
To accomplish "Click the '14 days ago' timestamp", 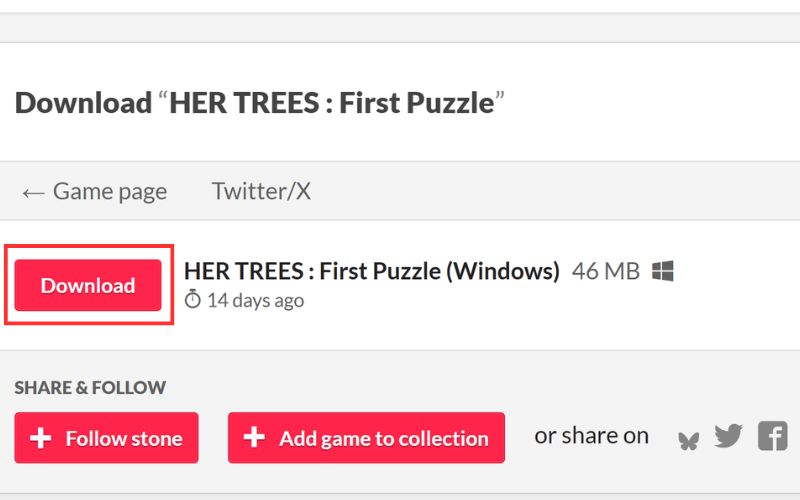I will point(255,300).
